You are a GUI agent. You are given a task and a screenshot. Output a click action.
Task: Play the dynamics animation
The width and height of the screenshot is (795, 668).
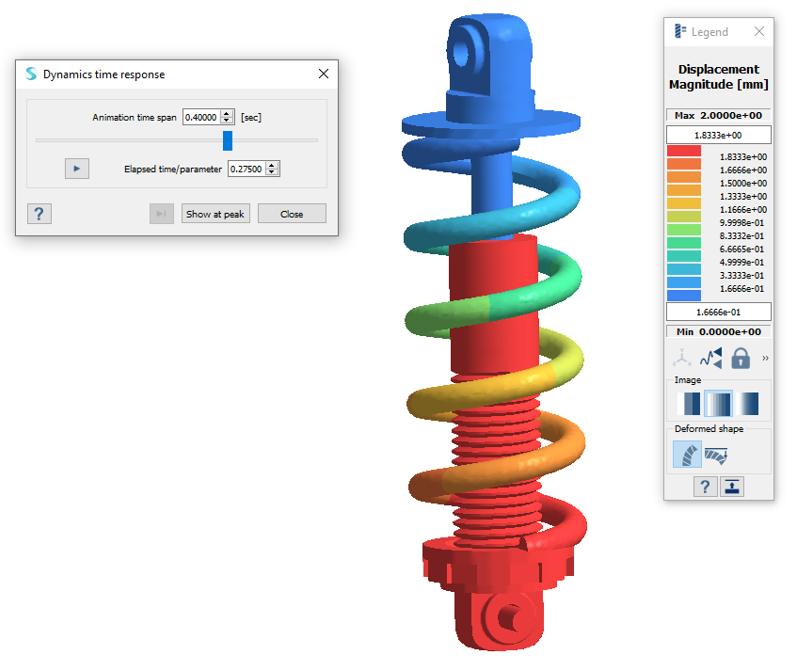tap(77, 169)
